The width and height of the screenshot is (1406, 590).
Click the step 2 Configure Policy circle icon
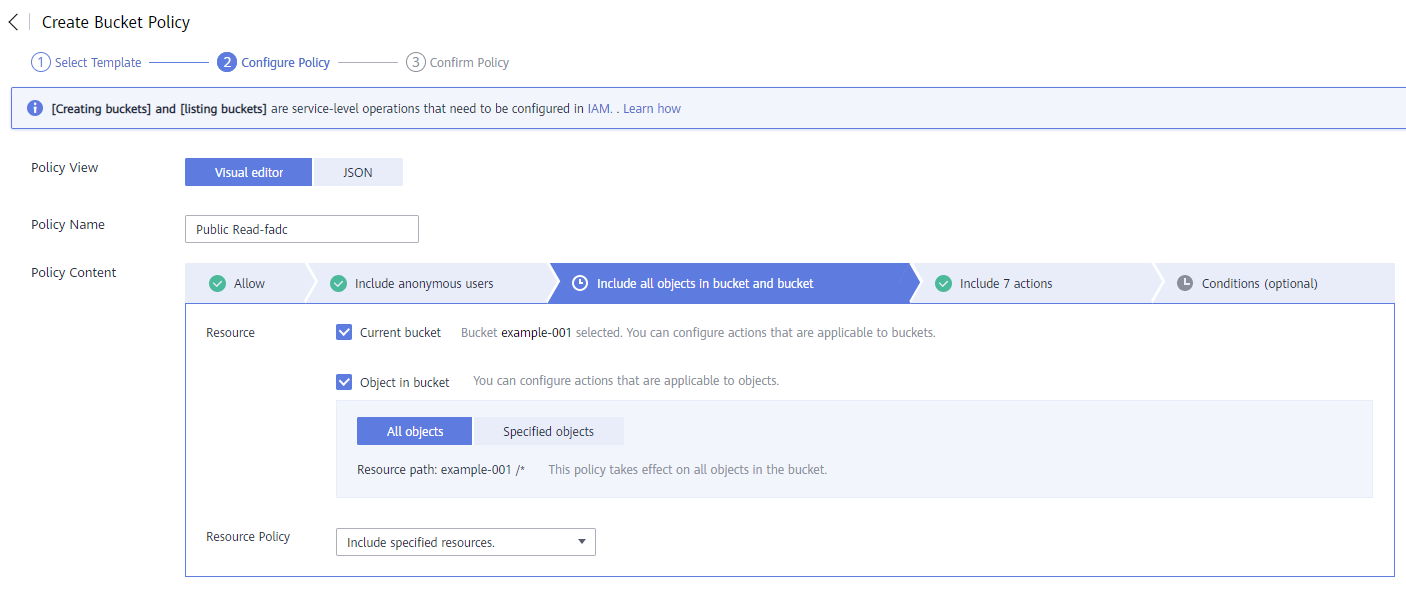pos(227,62)
